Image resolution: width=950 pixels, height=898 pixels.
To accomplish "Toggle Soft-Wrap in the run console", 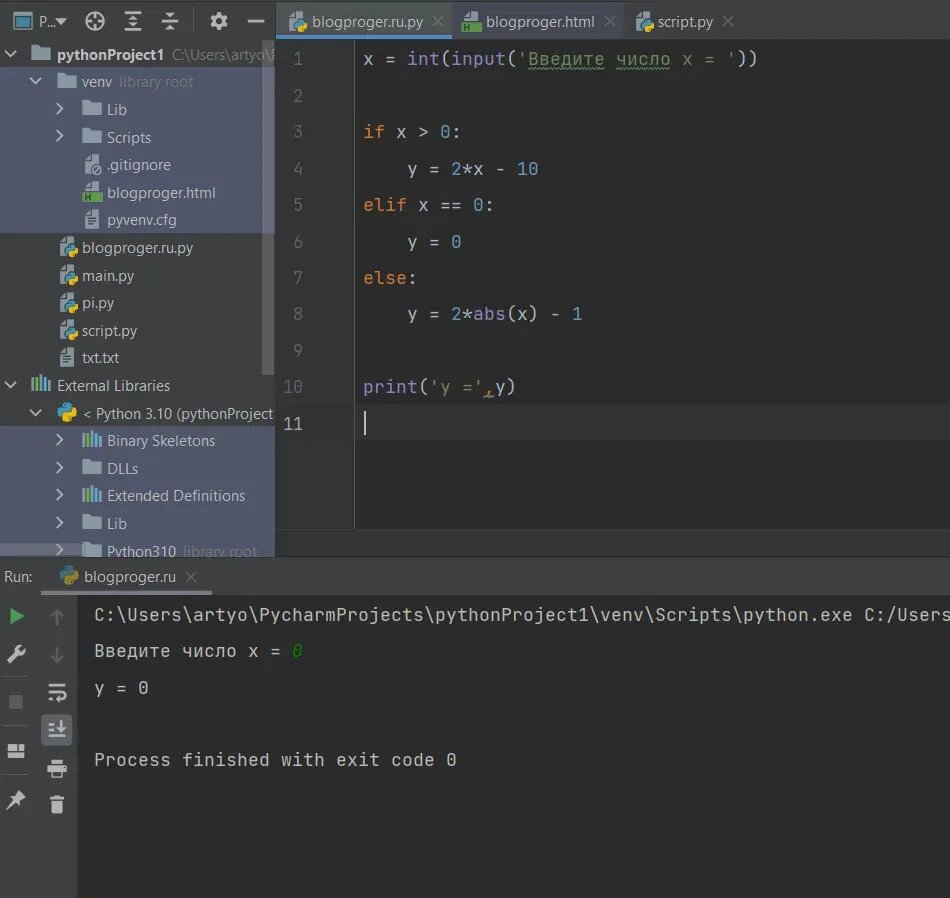I will (57, 692).
